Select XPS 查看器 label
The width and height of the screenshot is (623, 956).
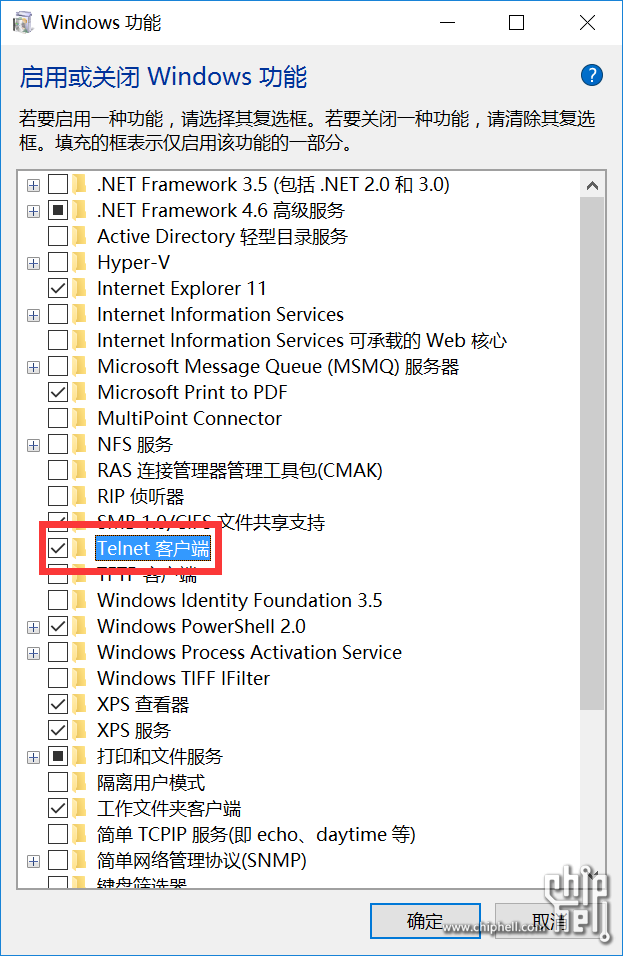click(x=143, y=705)
